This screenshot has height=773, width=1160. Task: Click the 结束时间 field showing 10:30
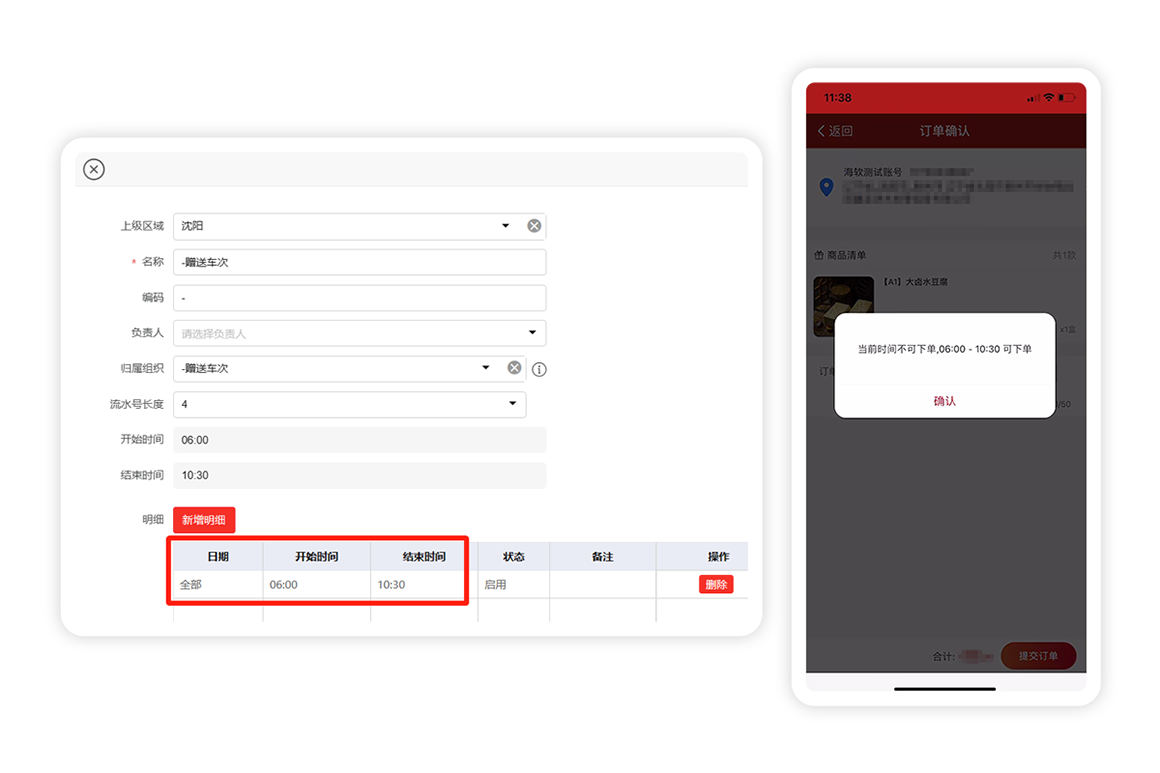point(359,475)
